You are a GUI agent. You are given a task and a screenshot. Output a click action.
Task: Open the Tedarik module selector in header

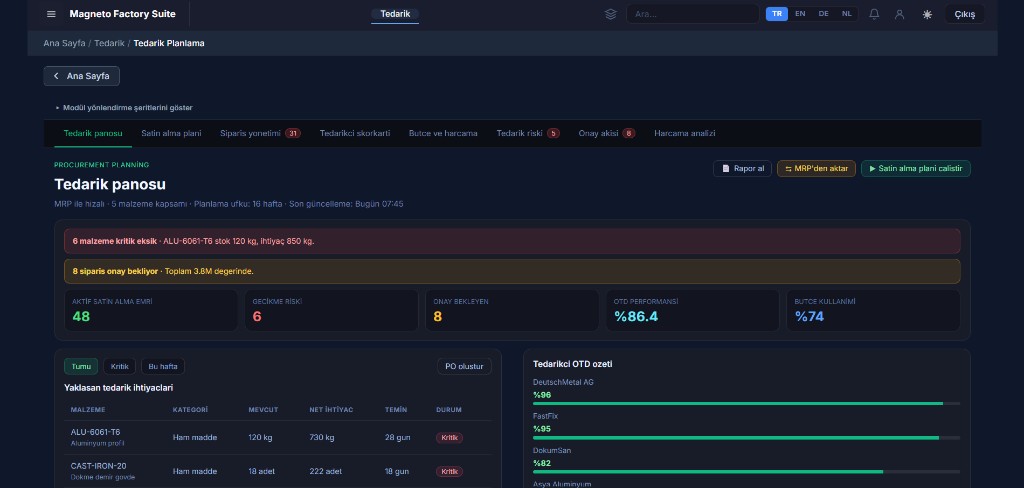(x=395, y=14)
